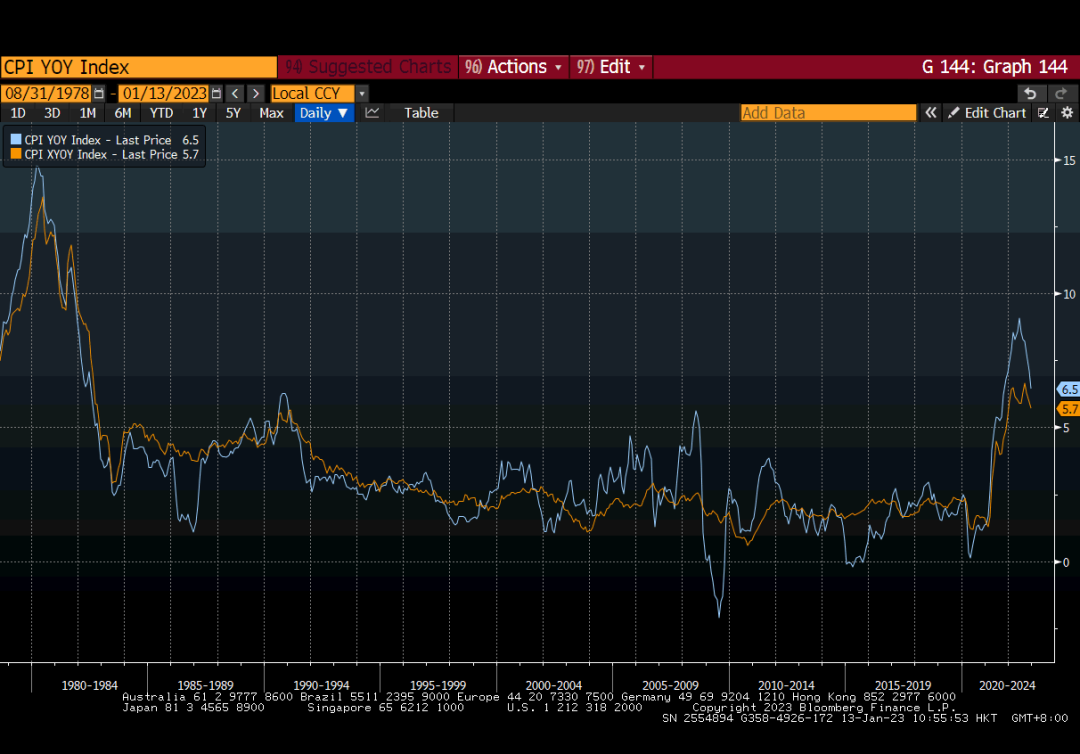Viewport: 1080px width, 754px height.
Task: Click the Add Data input field
Action: click(827, 113)
